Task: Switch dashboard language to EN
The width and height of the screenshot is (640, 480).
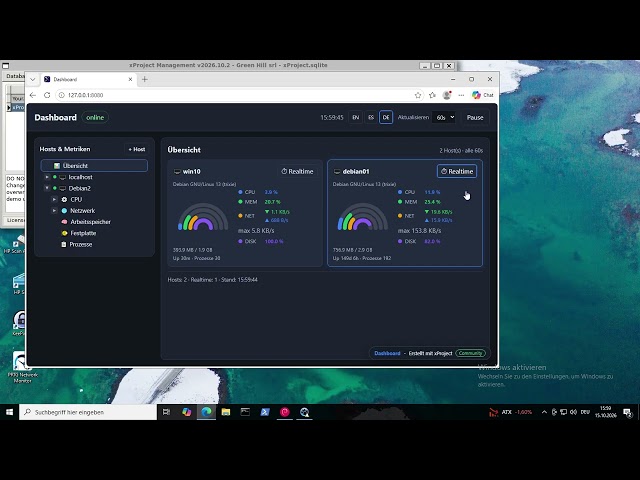Action: (356, 118)
